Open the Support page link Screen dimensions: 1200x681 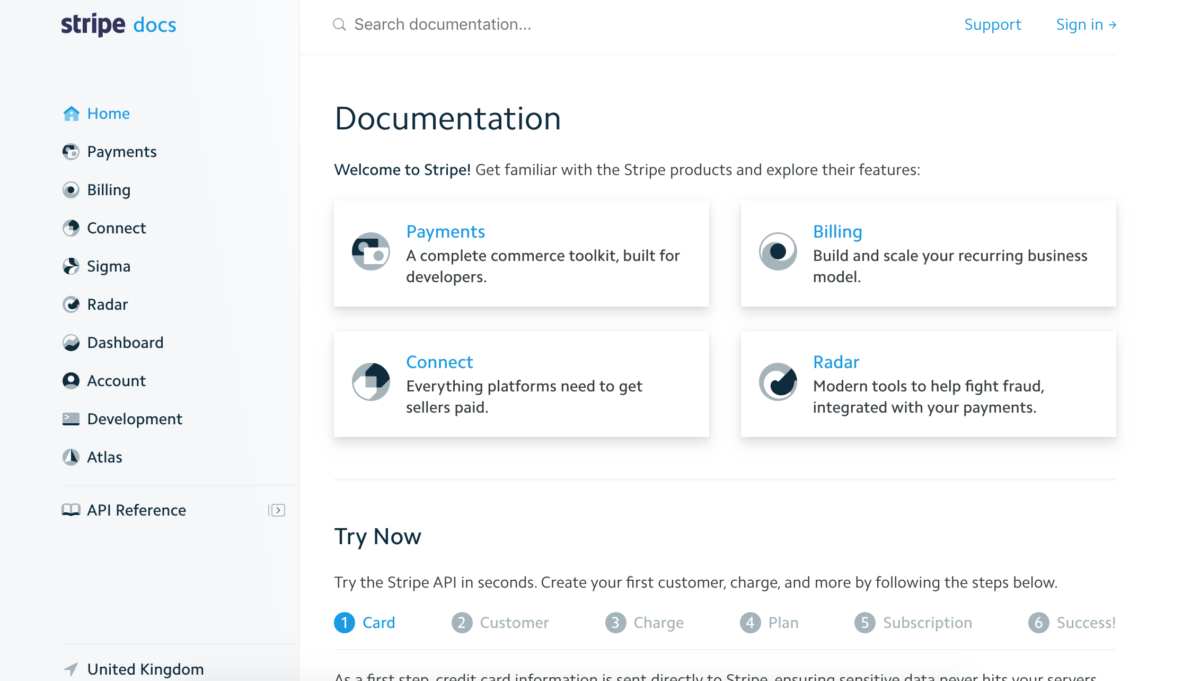pyautogui.click(x=992, y=24)
